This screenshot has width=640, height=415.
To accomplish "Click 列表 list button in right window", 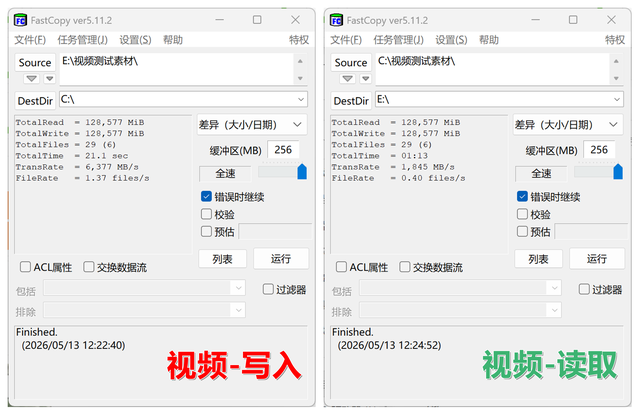I will tap(538, 259).
